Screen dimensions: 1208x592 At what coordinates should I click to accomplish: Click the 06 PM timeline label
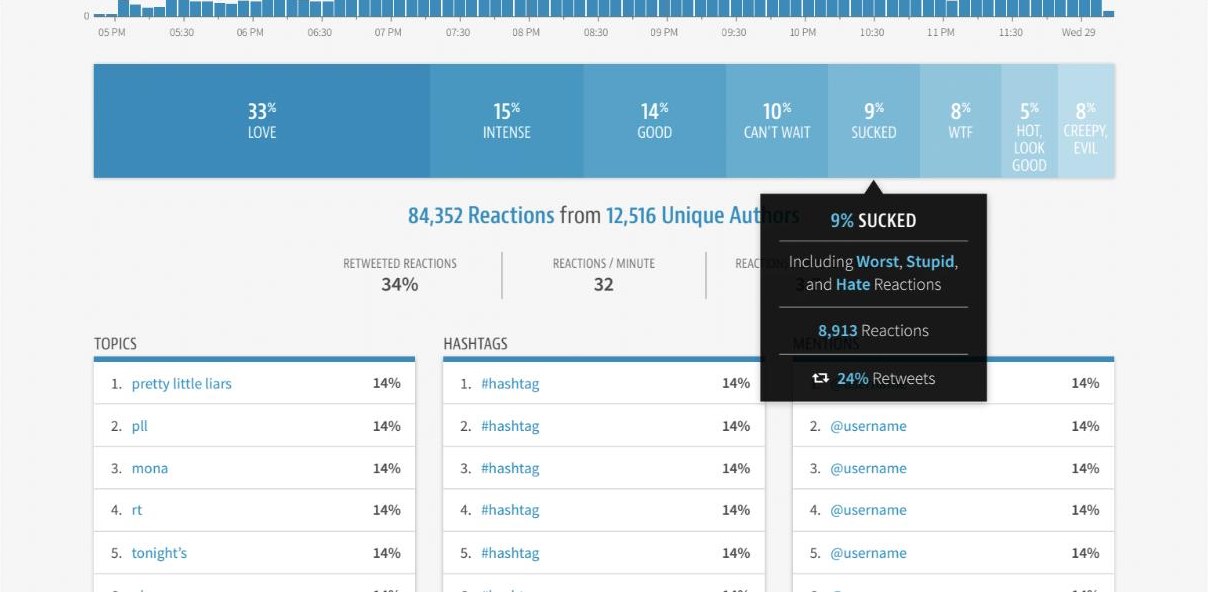coord(250,33)
